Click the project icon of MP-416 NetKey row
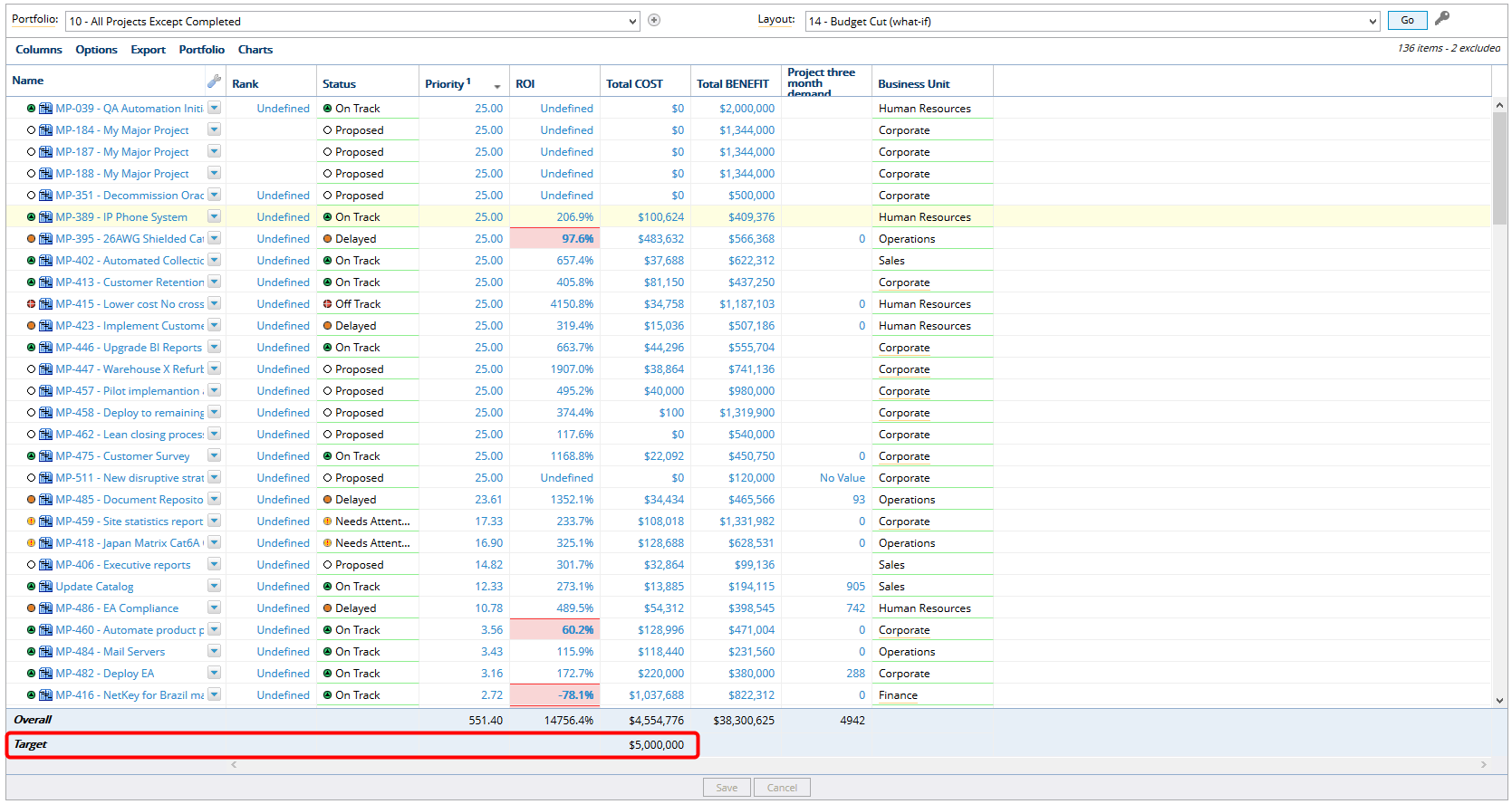The width and height of the screenshot is (1512, 804). [45, 695]
